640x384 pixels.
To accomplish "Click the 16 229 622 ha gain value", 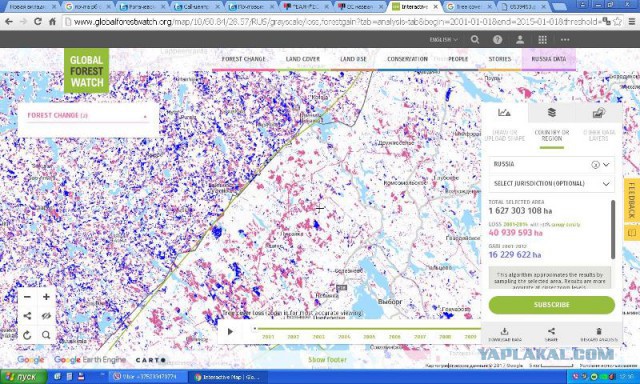I will tap(515, 255).
